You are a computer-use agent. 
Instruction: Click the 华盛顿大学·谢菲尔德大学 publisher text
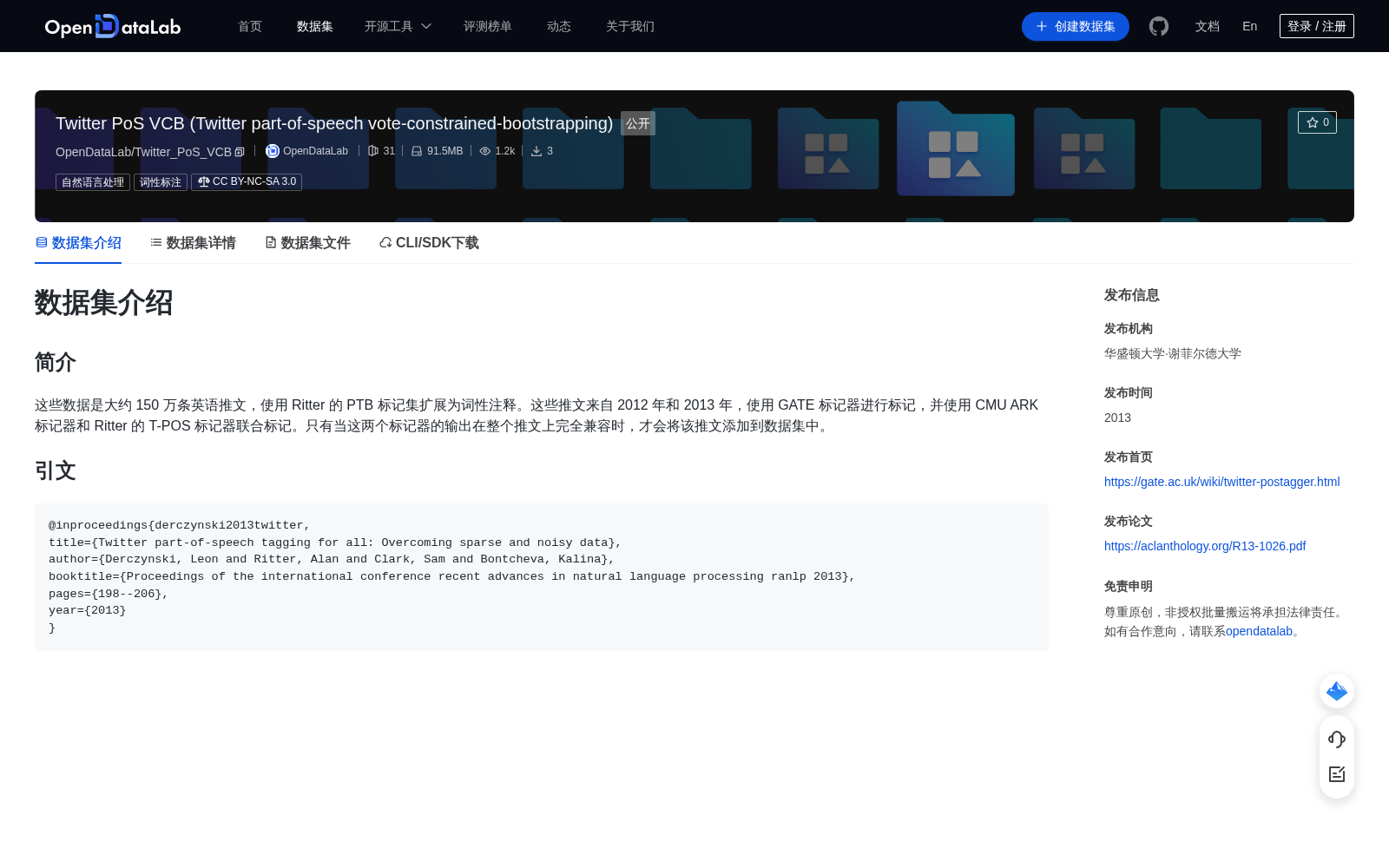[x=1173, y=353]
